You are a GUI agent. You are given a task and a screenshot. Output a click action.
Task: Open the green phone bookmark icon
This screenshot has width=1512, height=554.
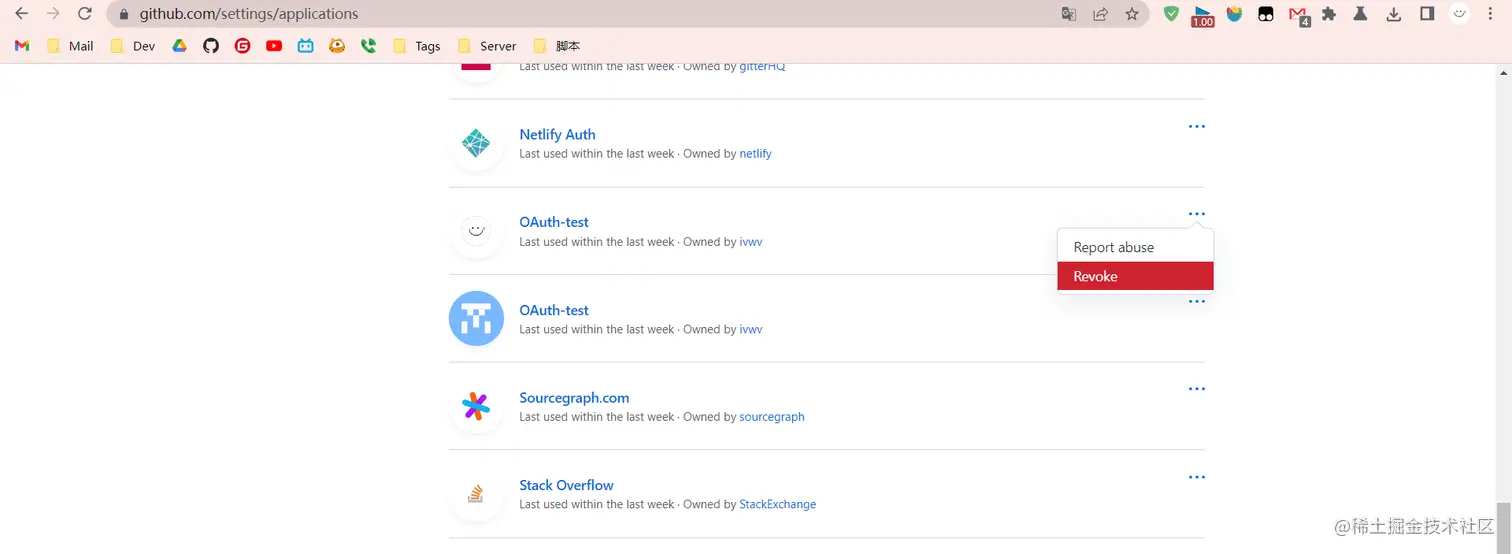click(x=369, y=46)
